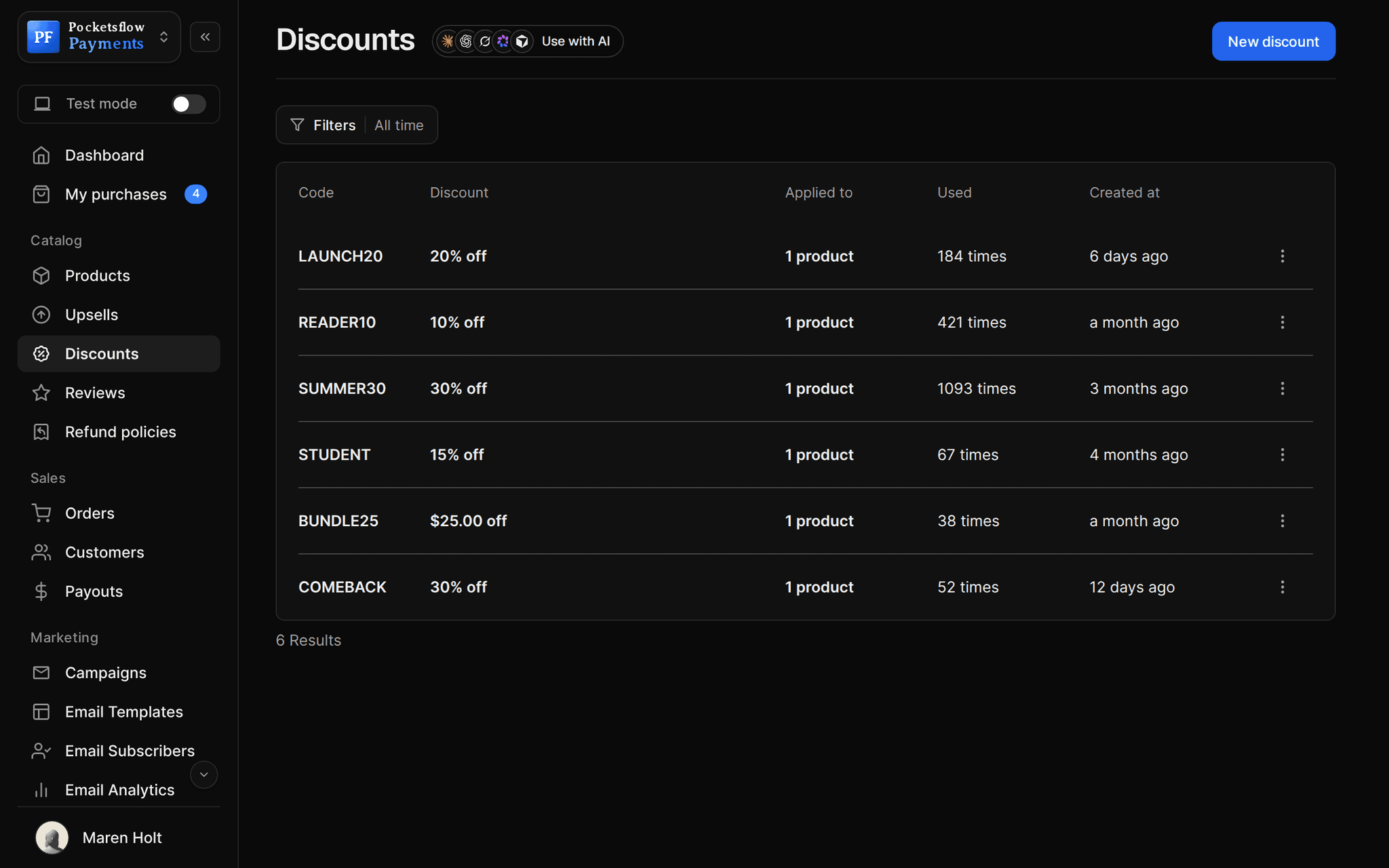Viewport: 1389px width, 868px height.
Task: Click the Use with AI button
Action: [528, 41]
